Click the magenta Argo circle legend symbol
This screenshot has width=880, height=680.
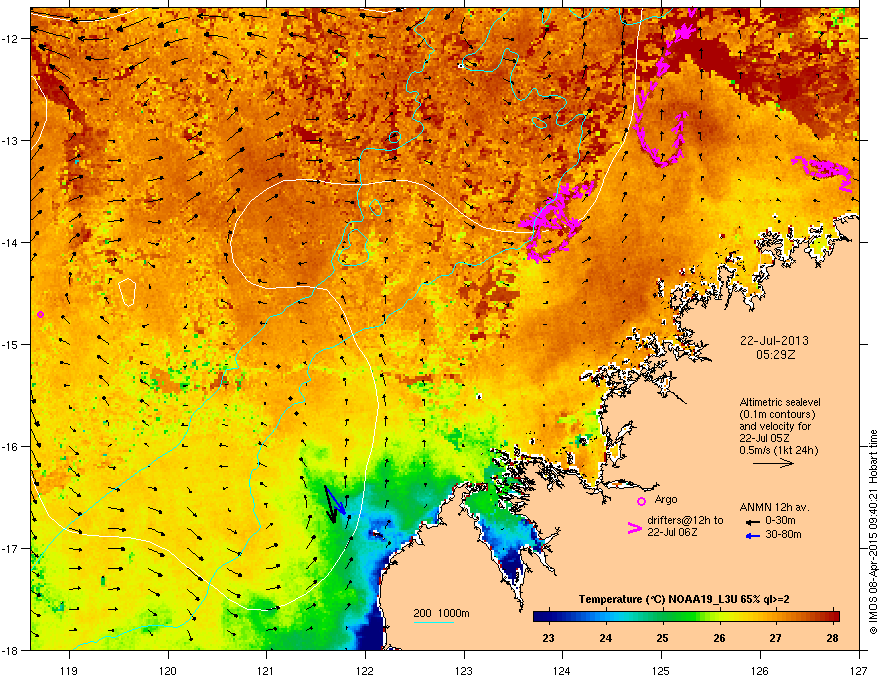(x=641, y=501)
